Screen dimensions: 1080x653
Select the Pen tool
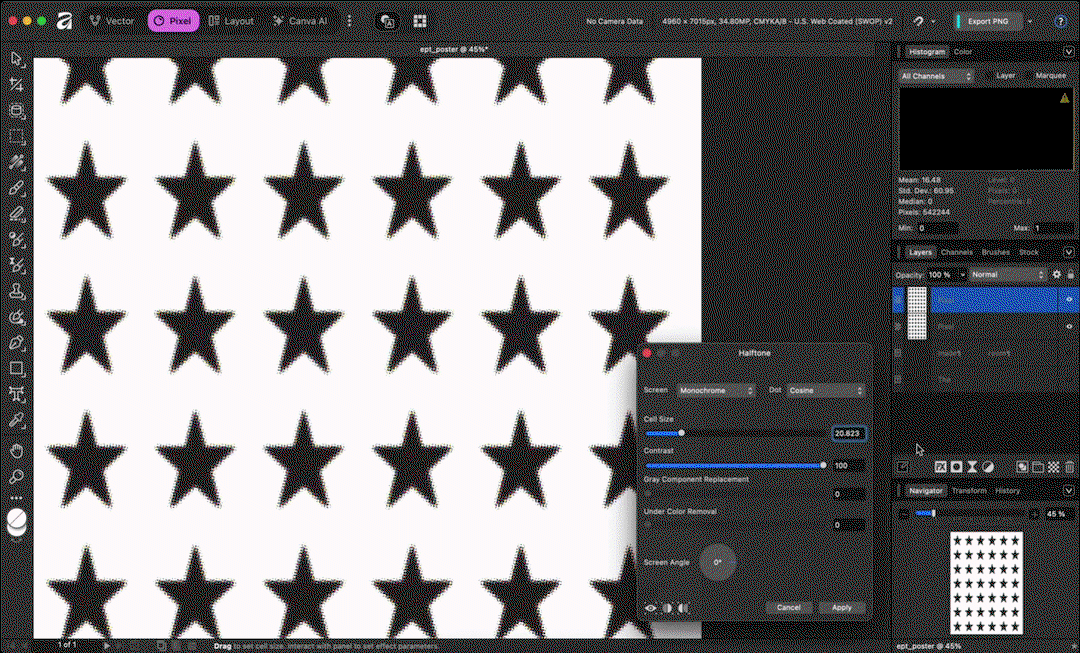click(x=17, y=342)
